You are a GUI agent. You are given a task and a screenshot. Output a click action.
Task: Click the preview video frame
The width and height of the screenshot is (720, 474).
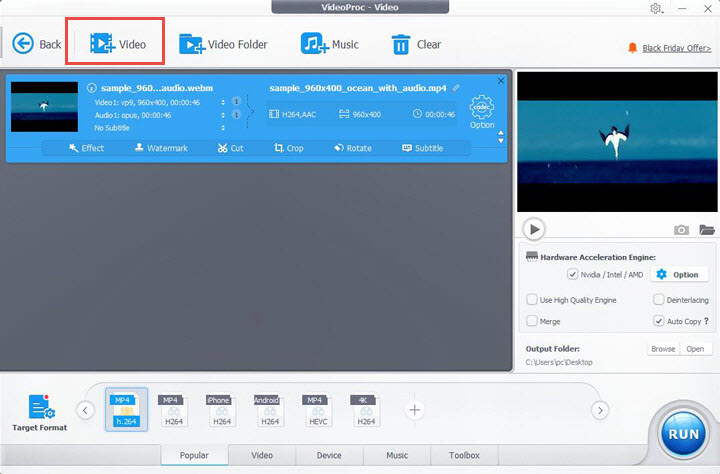pos(617,141)
